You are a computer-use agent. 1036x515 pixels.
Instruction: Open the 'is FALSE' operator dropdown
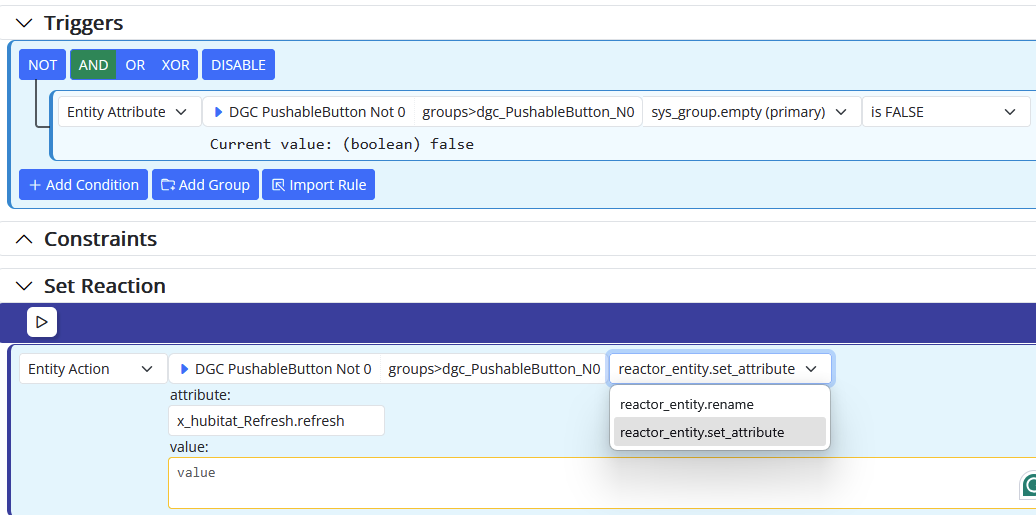click(x=946, y=112)
